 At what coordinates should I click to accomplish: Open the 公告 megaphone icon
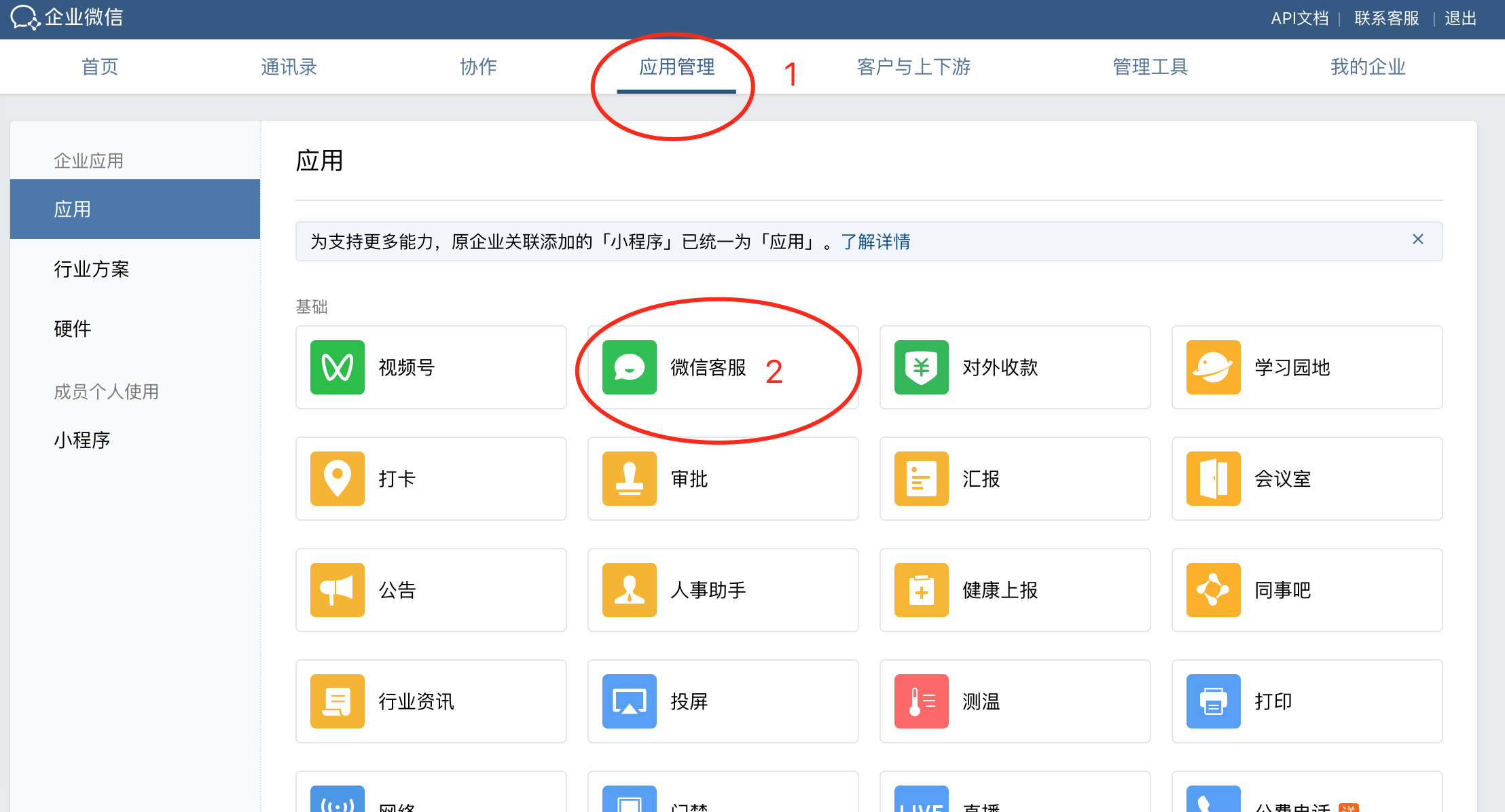[x=338, y=590]
